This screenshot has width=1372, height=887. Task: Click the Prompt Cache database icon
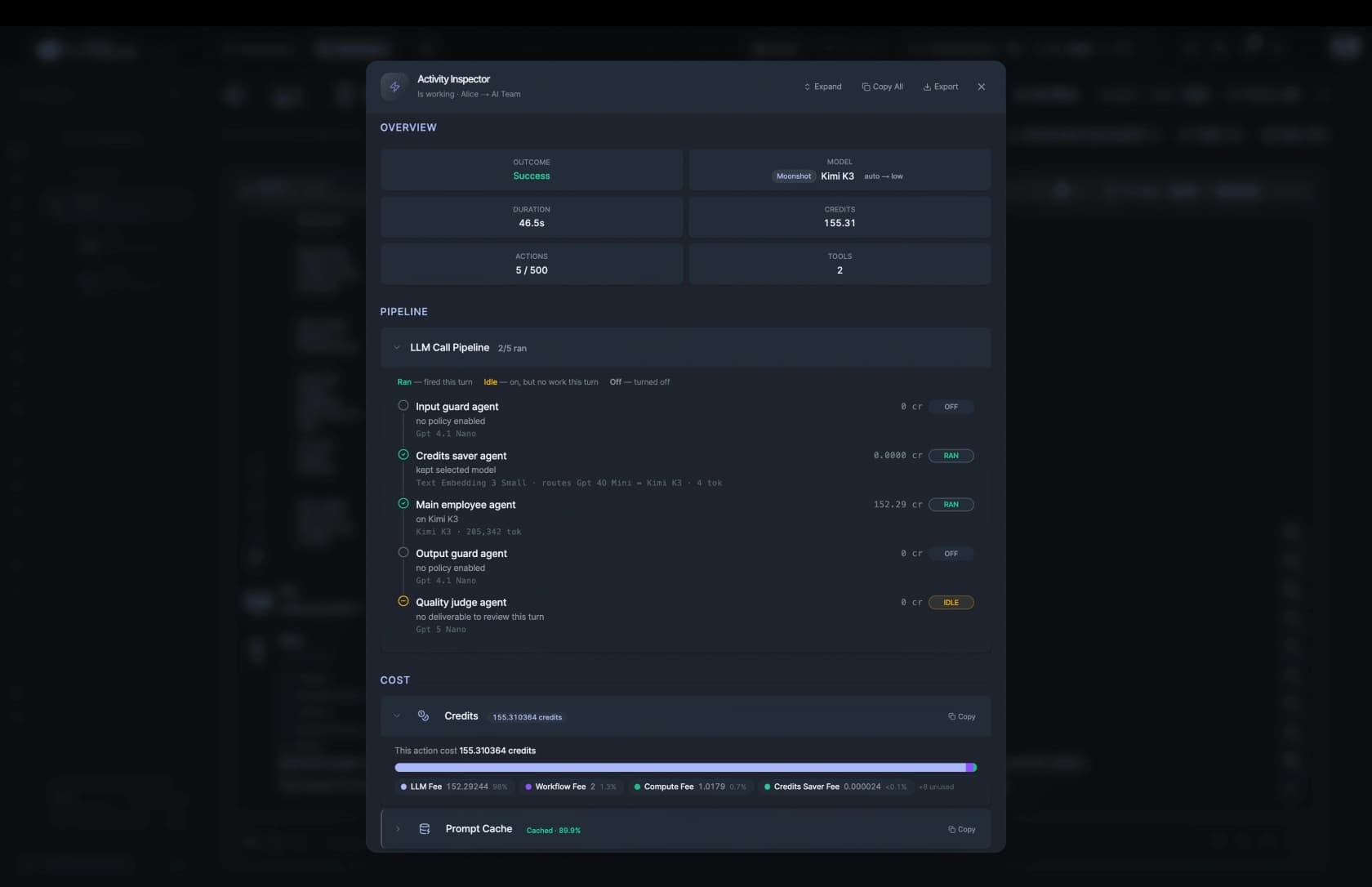[x=425, y=829]
